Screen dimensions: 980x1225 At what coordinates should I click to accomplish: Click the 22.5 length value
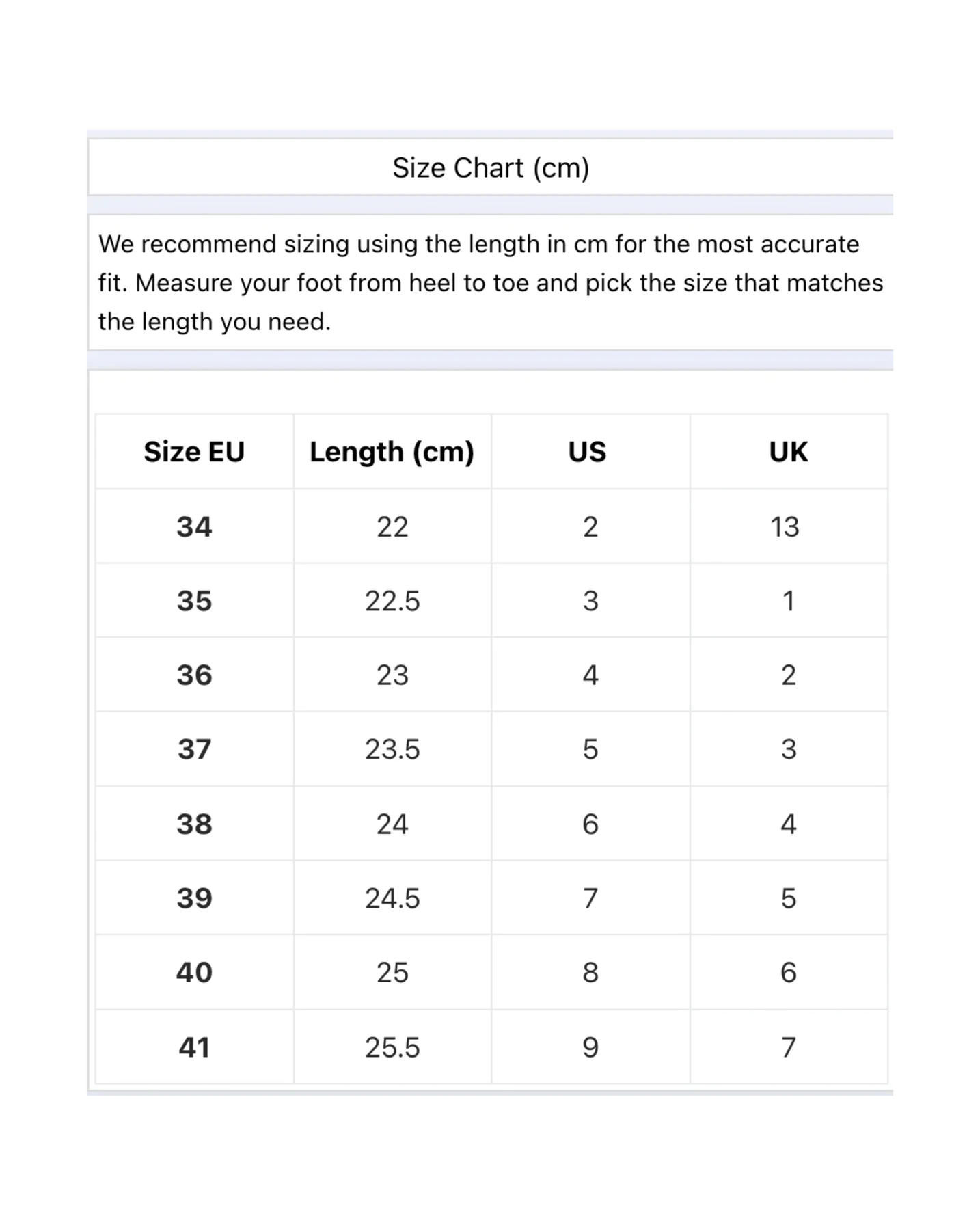coord(392,601)
